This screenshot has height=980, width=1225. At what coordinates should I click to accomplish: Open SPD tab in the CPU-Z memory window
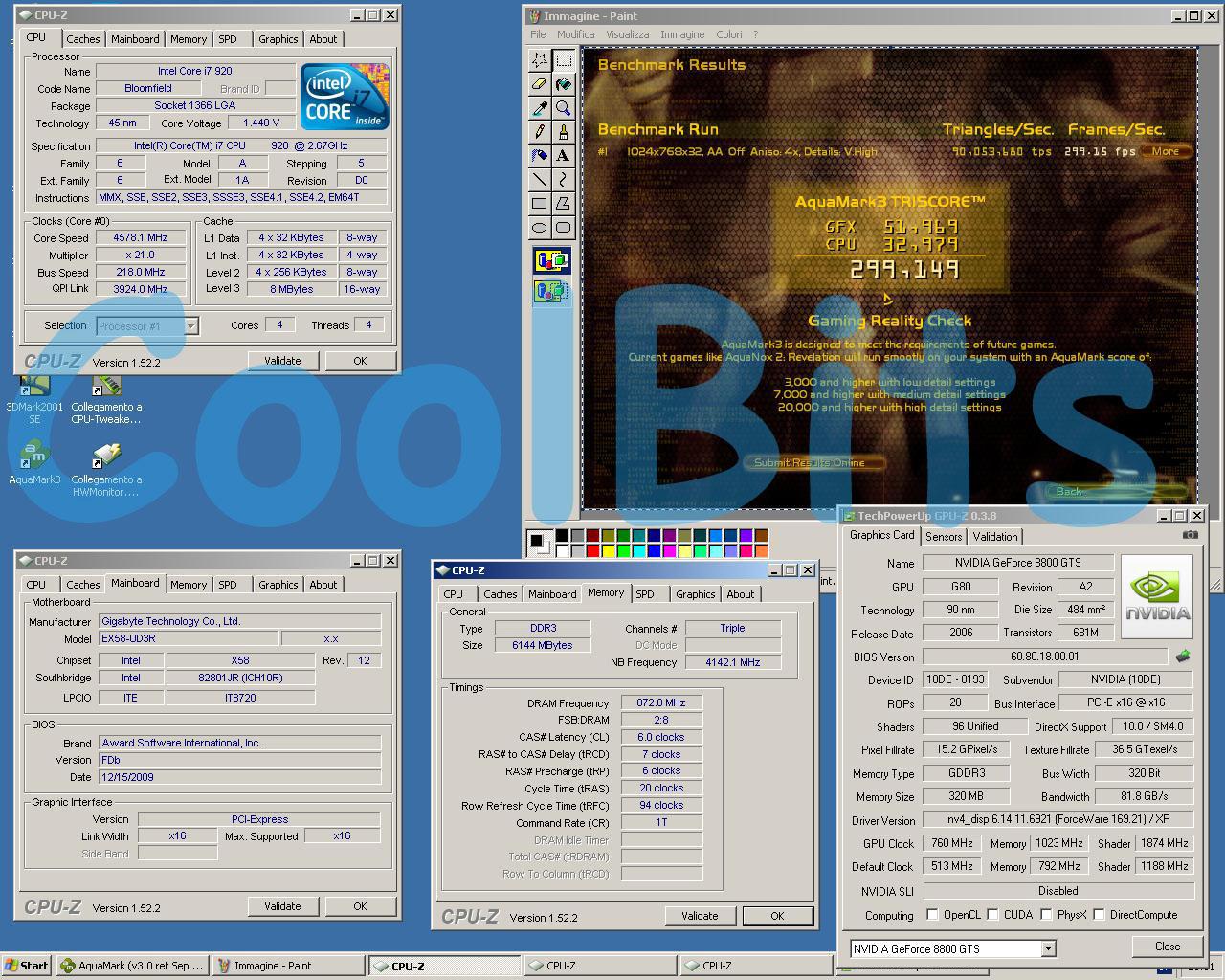coord(645,594)
